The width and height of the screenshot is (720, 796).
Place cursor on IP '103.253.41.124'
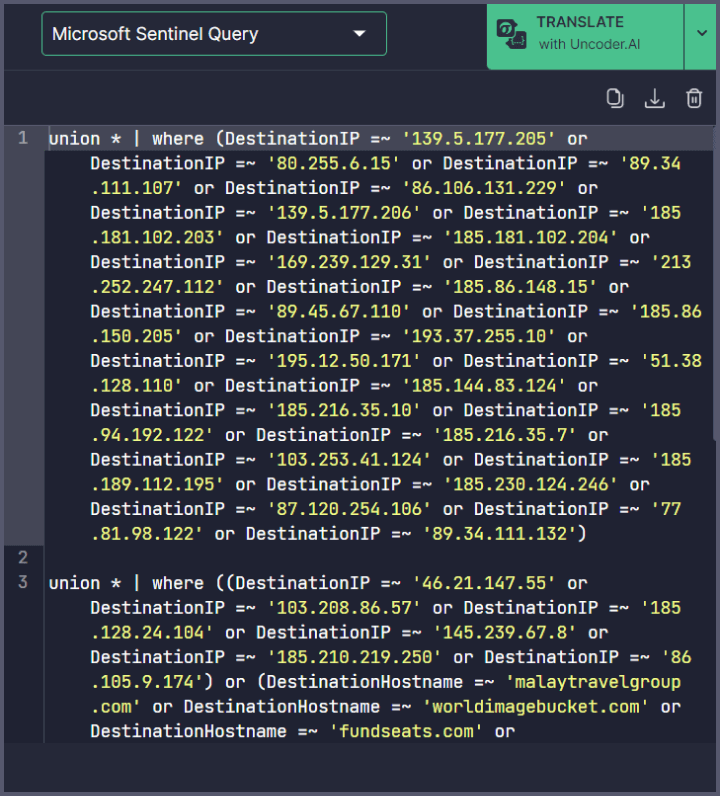pyautogui.click(x=339, y=460)
